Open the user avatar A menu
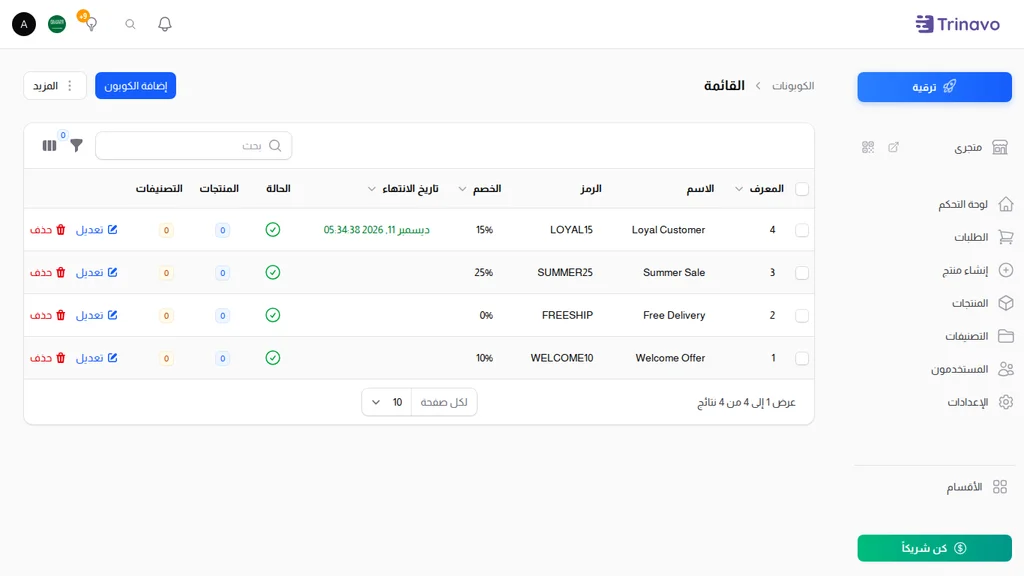Viewport: 1024px width, 576px height. pyautogui.click(x=24, y=24)
